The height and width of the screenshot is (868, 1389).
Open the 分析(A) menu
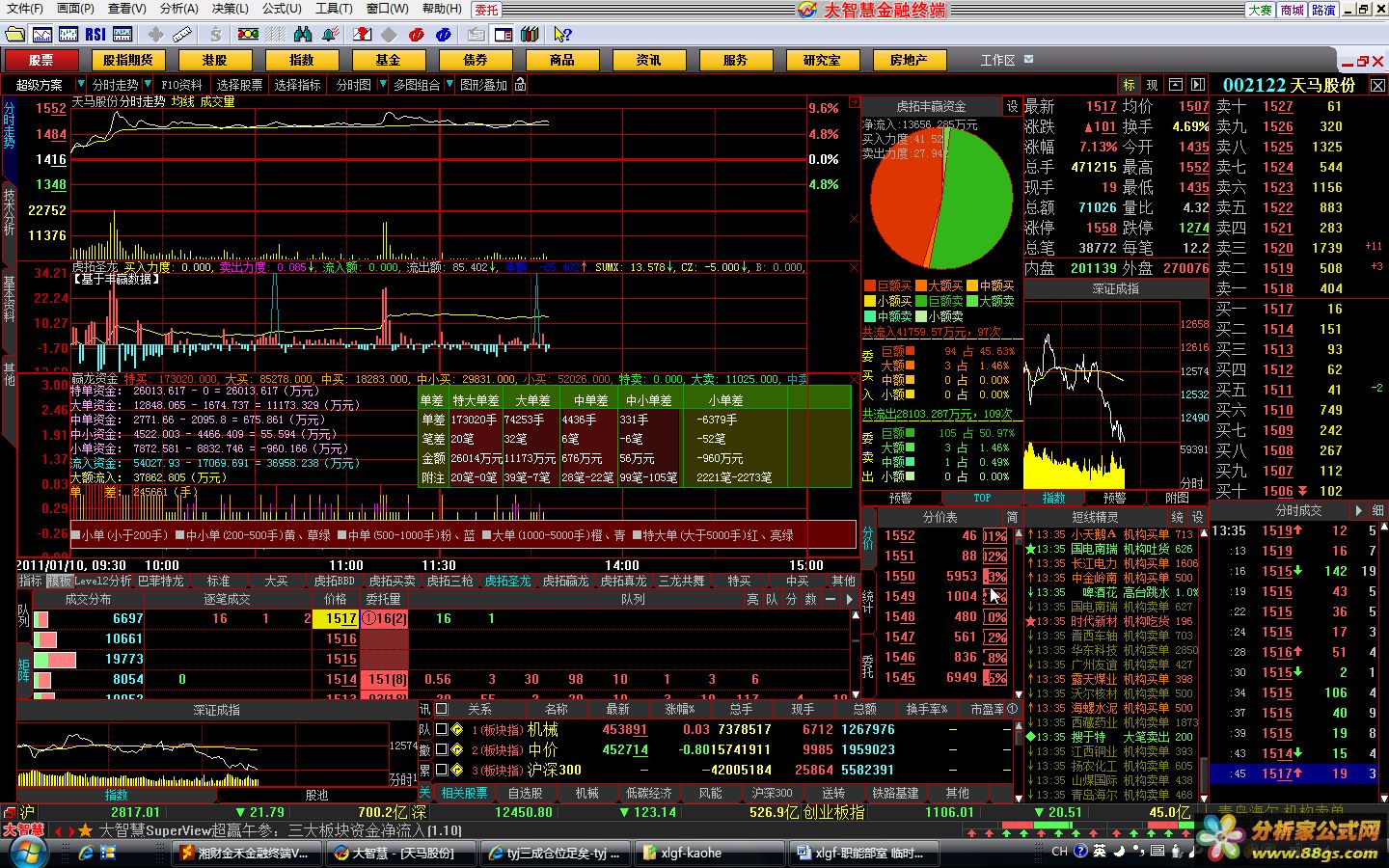[178, 9]
